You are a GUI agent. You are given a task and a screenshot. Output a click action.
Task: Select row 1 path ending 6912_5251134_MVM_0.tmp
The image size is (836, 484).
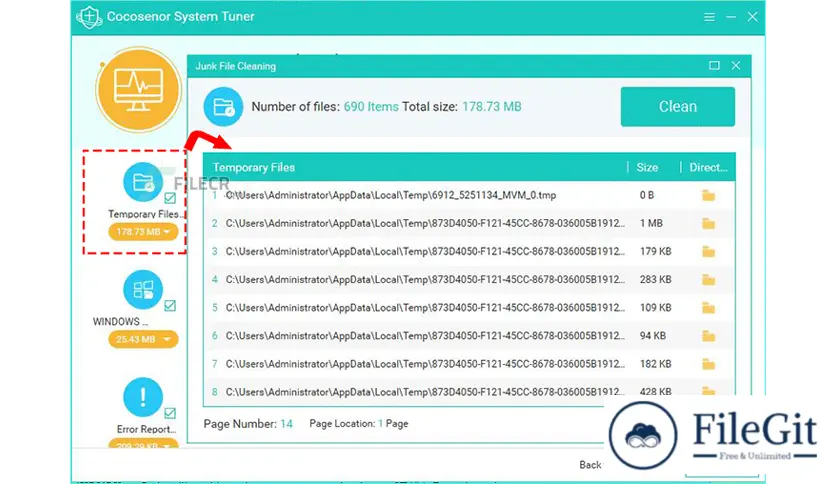click(x=391, y=196)
